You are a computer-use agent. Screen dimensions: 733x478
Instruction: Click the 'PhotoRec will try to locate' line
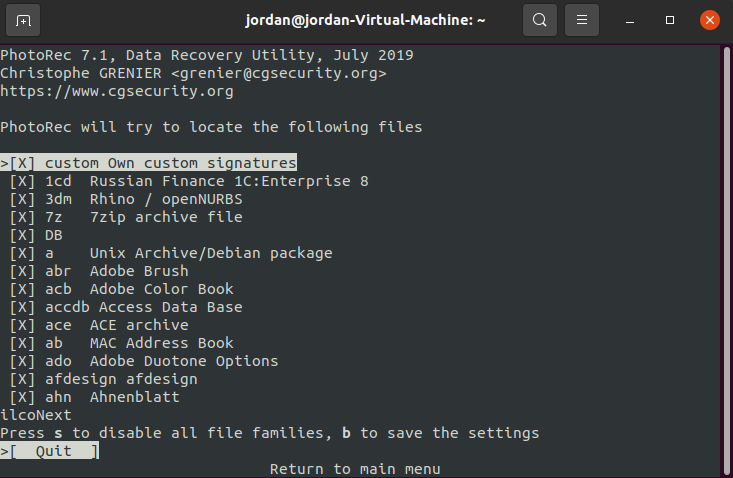(x=211, y=127)
